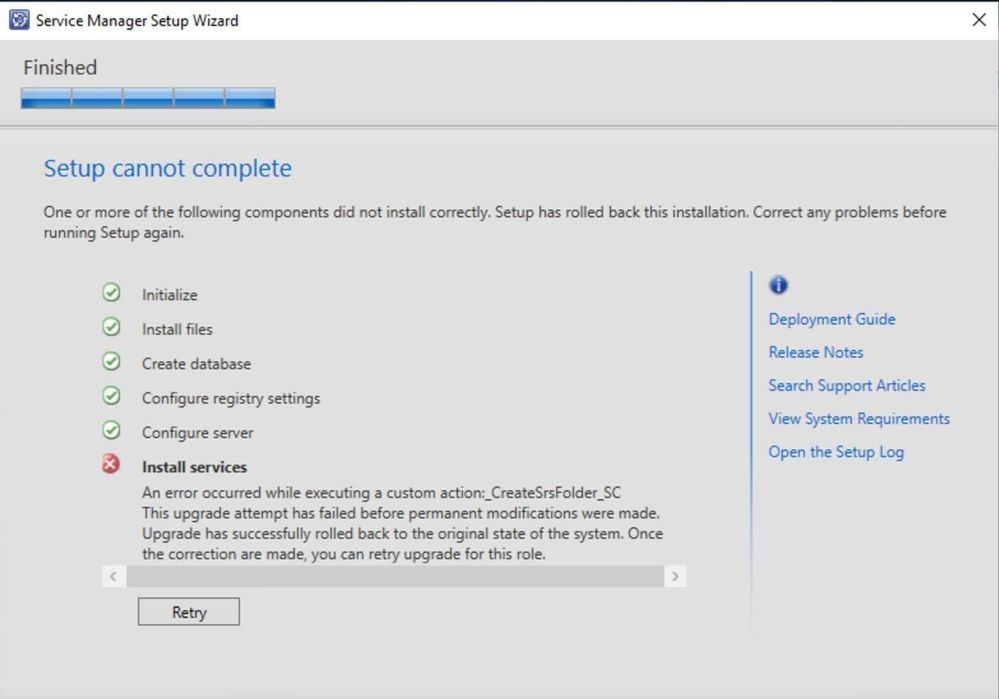Click the left arrow of the horizontal scrollbar
The height and width of the screenshot is (699, 999).
pyautogui.click(x=113, y=577)
